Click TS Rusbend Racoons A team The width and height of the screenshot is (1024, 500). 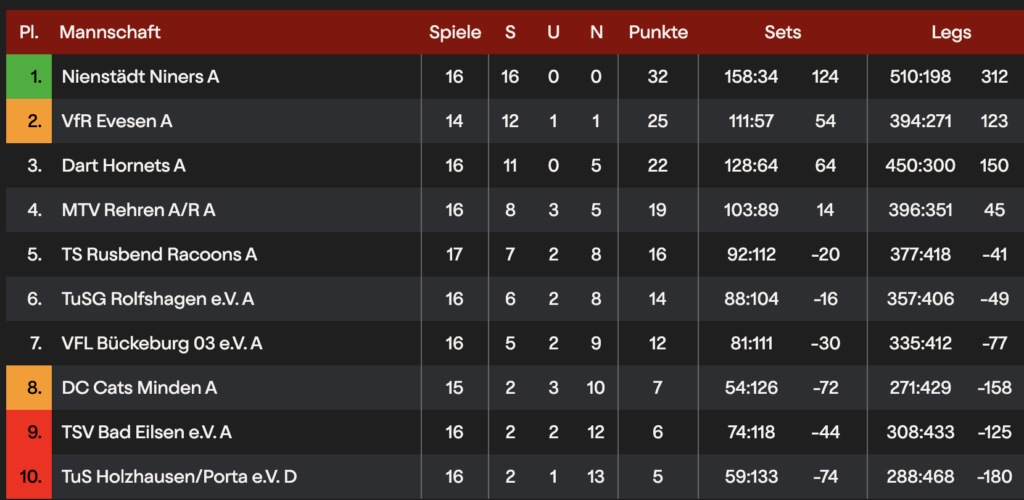coord(159,255)
